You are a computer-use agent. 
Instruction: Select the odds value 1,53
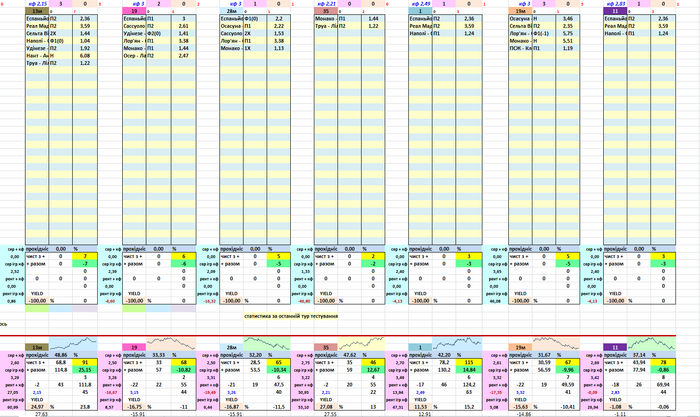pyautogui.click(x=279, y=33)
